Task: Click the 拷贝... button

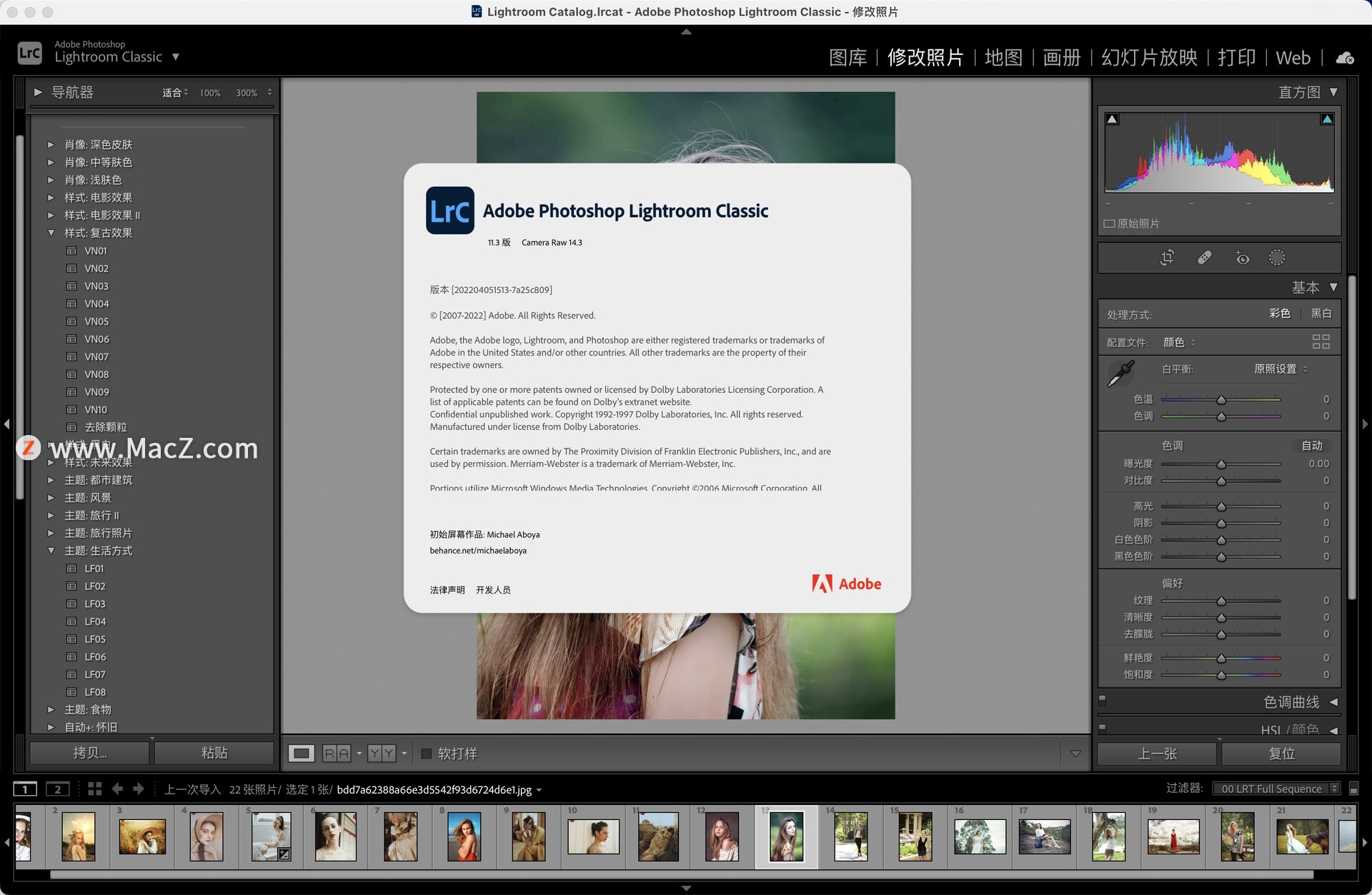Action: (x=90, y=753)
